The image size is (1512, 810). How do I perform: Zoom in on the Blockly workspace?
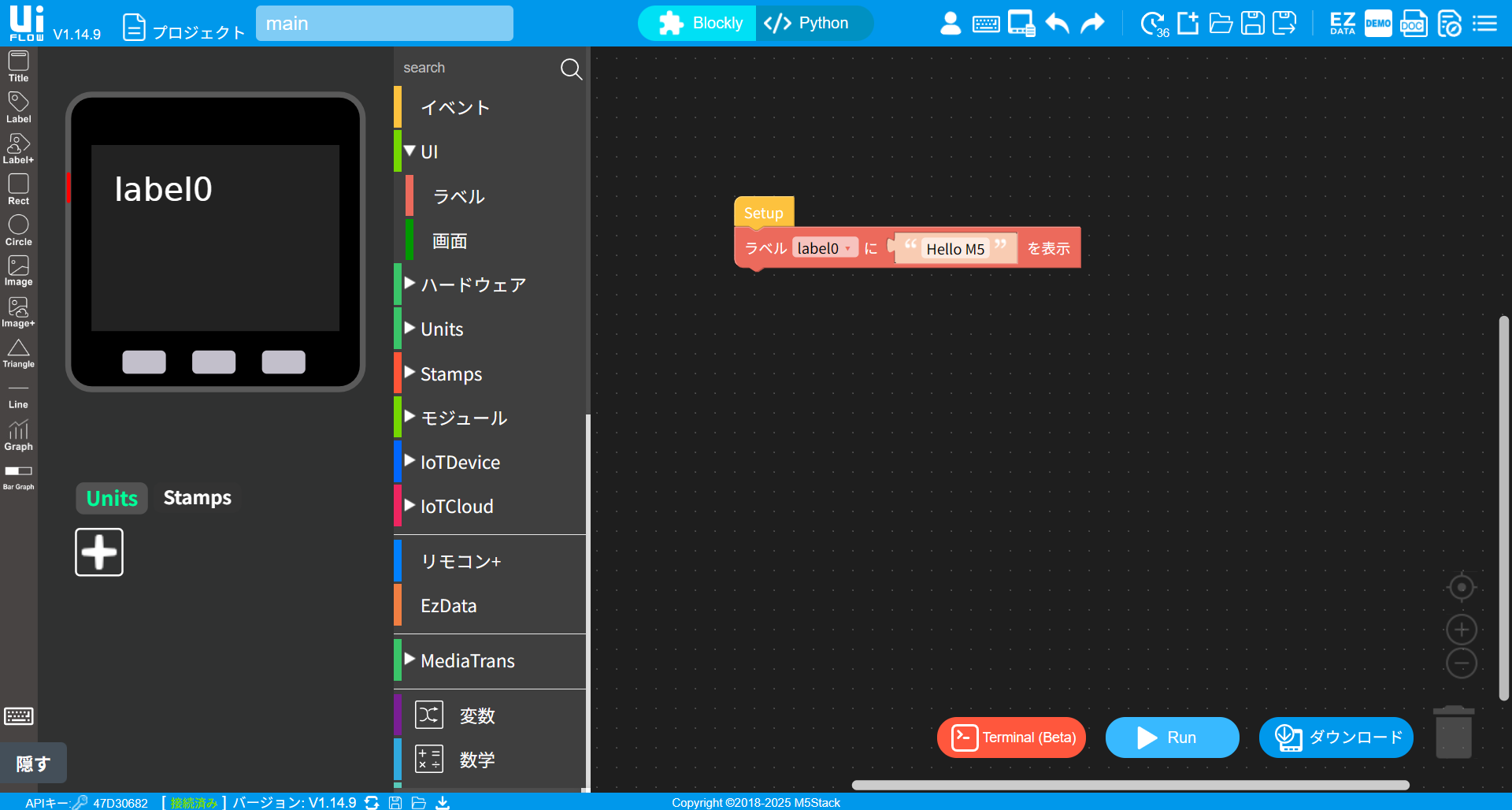1462,630
